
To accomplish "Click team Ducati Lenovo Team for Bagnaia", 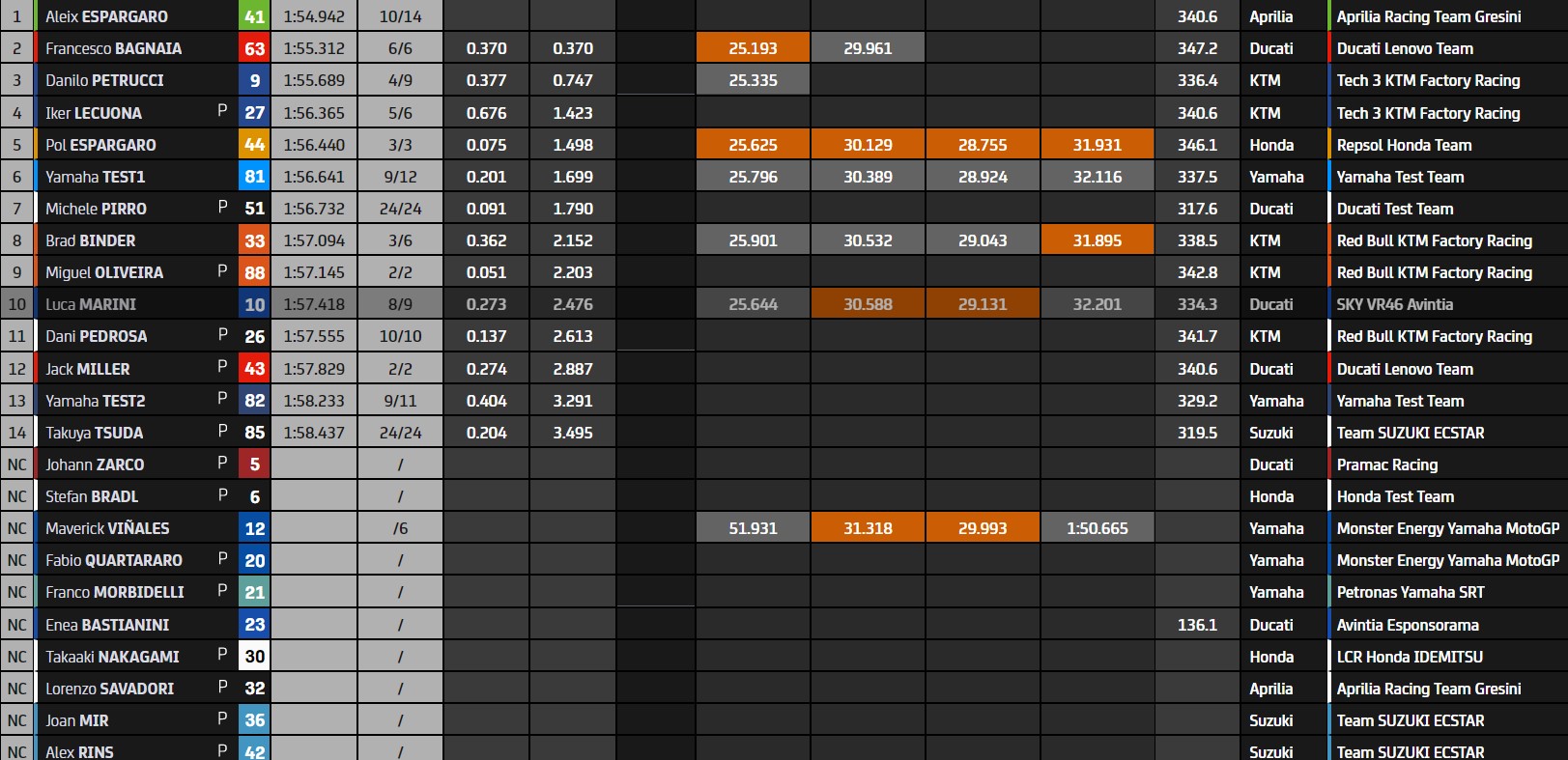I will (x=1405, y=48).
